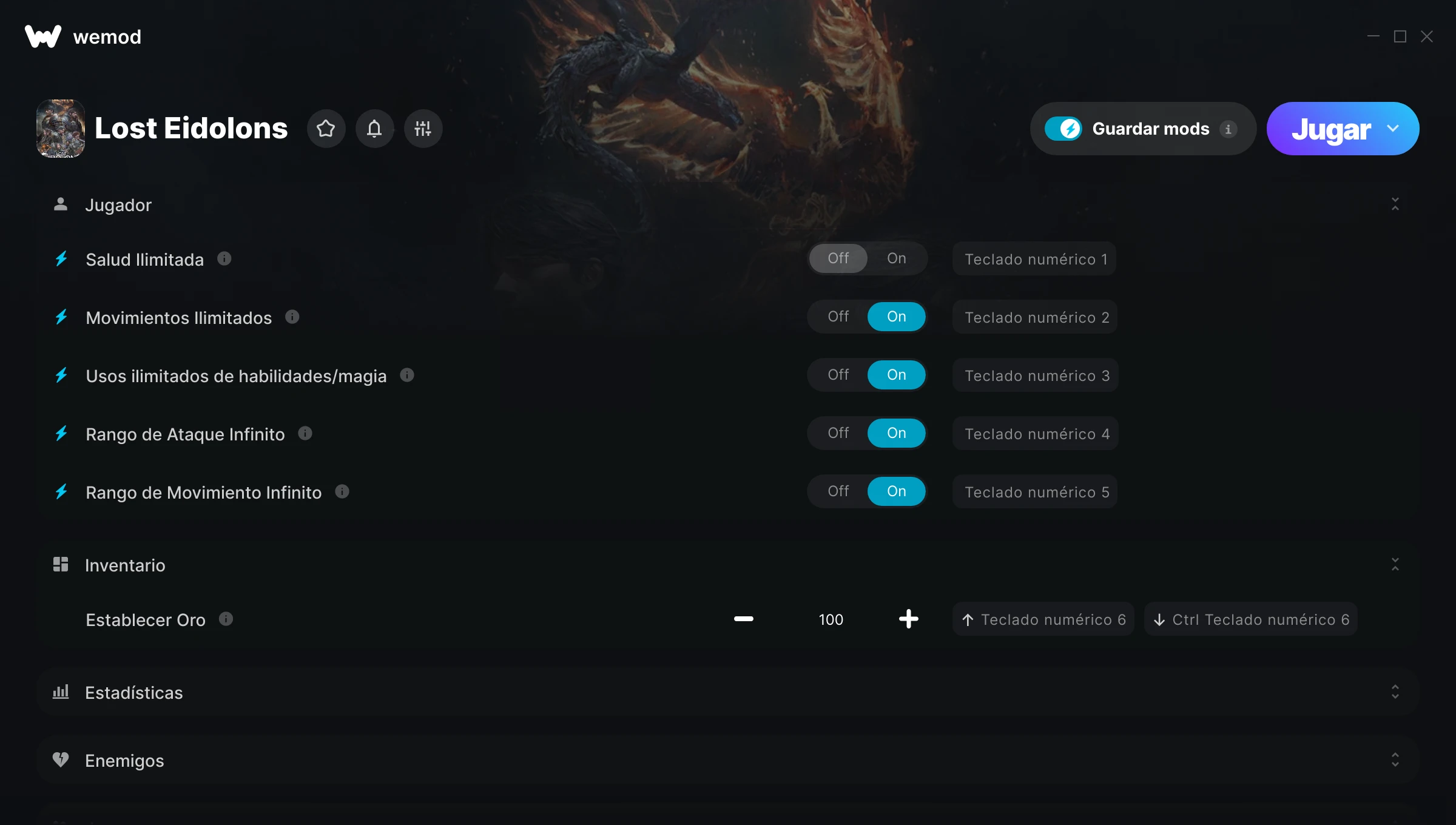View Guardar mods info icon
Viewport: 1456px width, 825px height.
pyautogui.click(x=1228, y=129)
